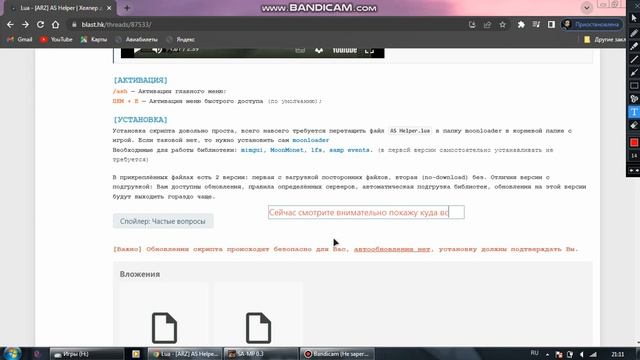The height and width of the screenshot is (360, 640).
Task: Switch to Bandicam taskbar window
Action: [x=337, y=354]
